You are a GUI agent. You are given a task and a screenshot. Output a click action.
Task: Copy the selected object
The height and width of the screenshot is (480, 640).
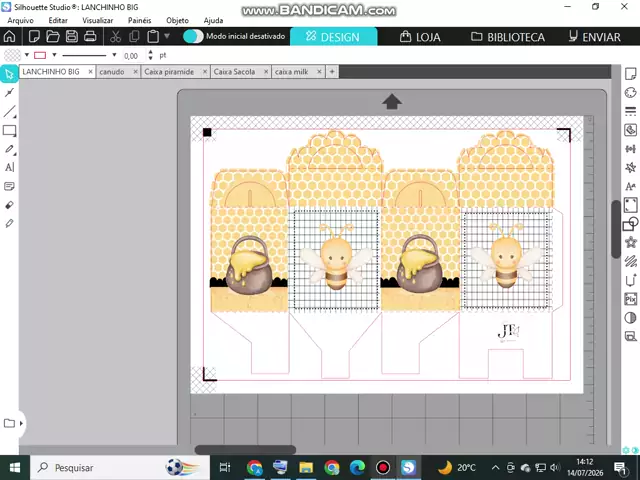click(x=134, y=36)
